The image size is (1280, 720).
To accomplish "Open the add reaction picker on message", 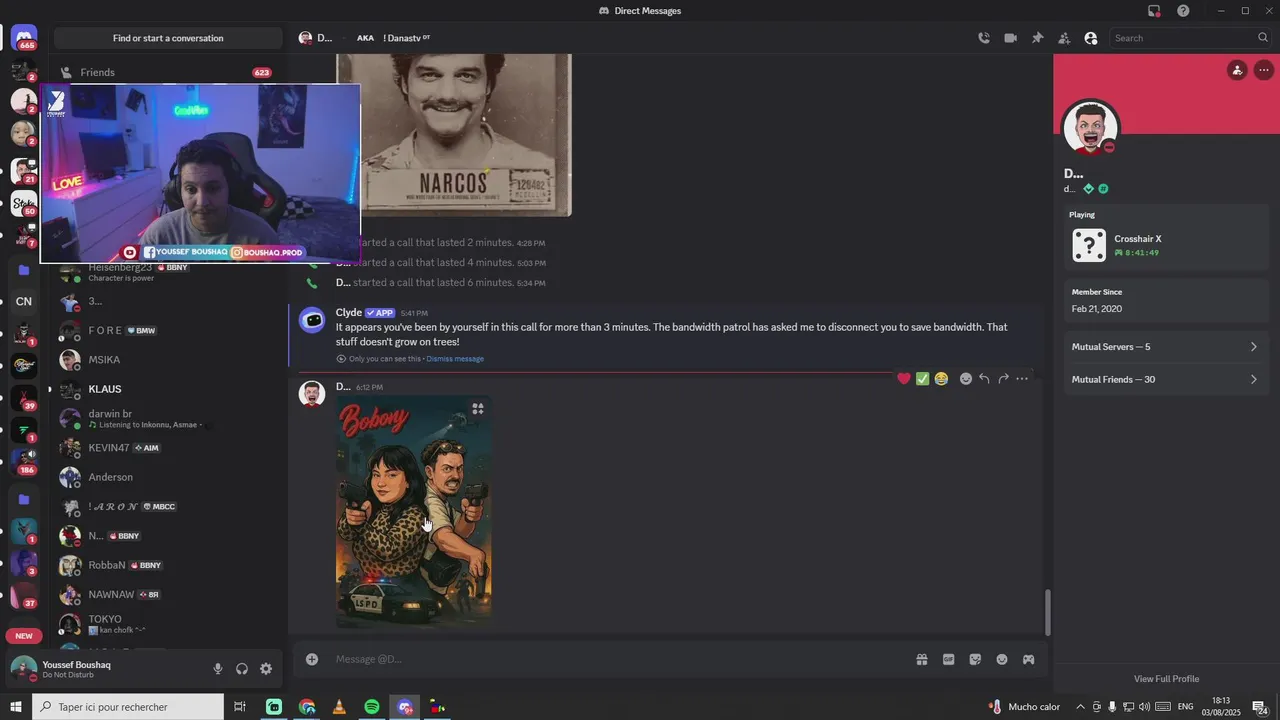I will tap(966, 379).
